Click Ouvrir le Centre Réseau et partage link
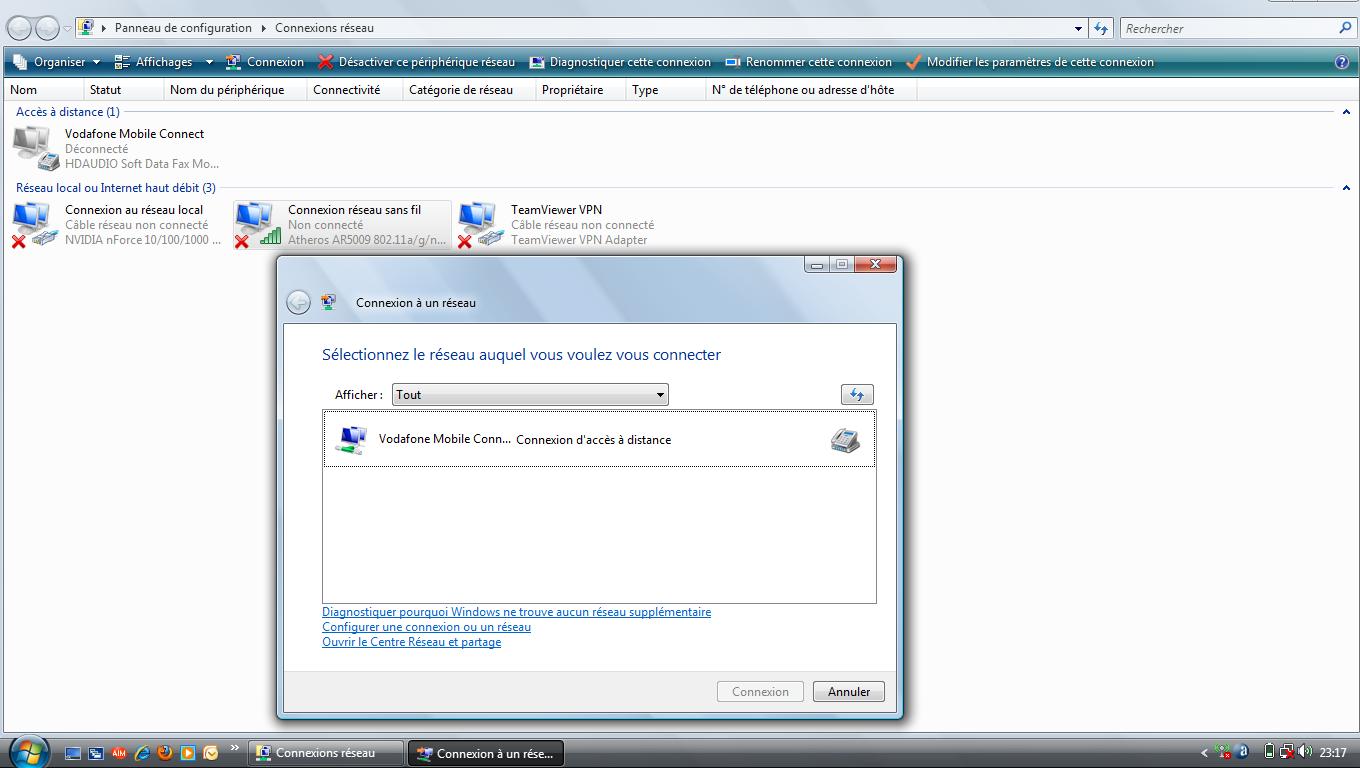Screen dimensions: 1360x768 pos(411,642)
